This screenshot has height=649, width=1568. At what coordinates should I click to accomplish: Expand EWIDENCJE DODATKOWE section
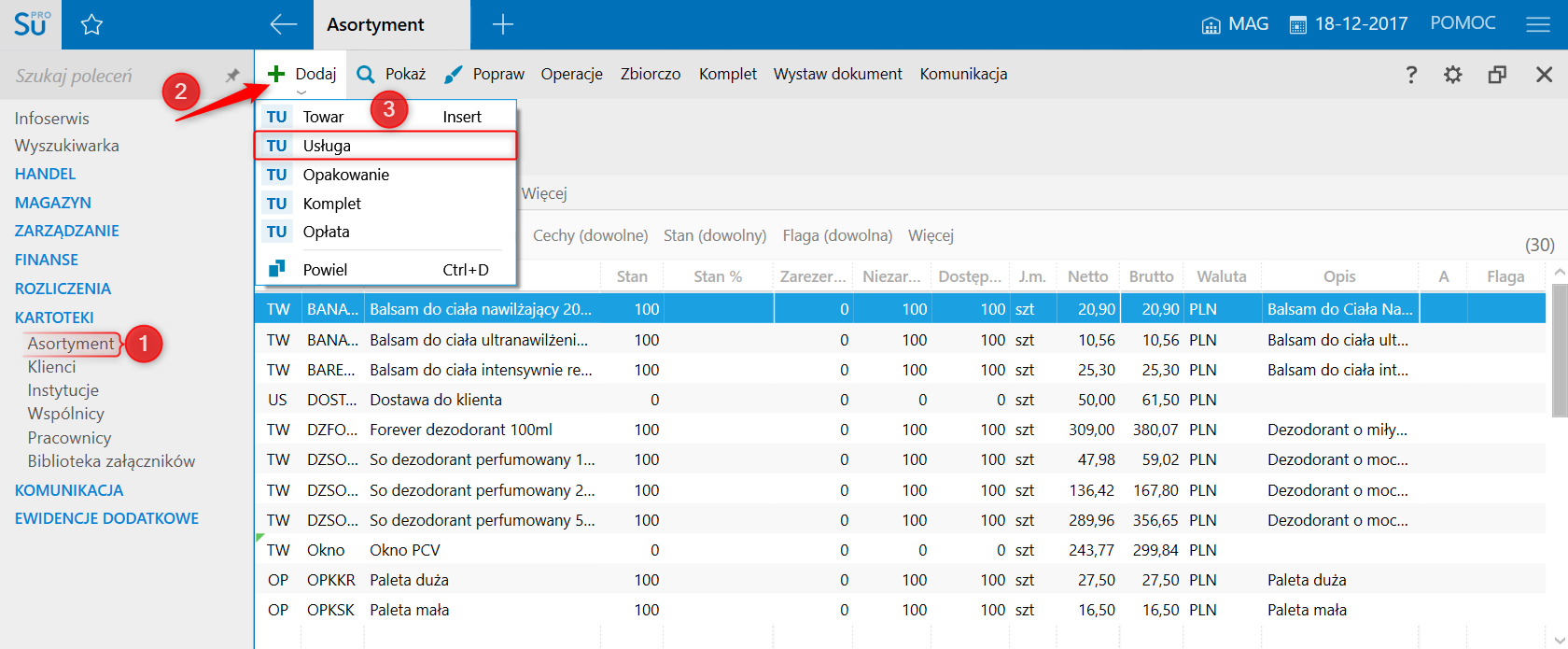106,518
